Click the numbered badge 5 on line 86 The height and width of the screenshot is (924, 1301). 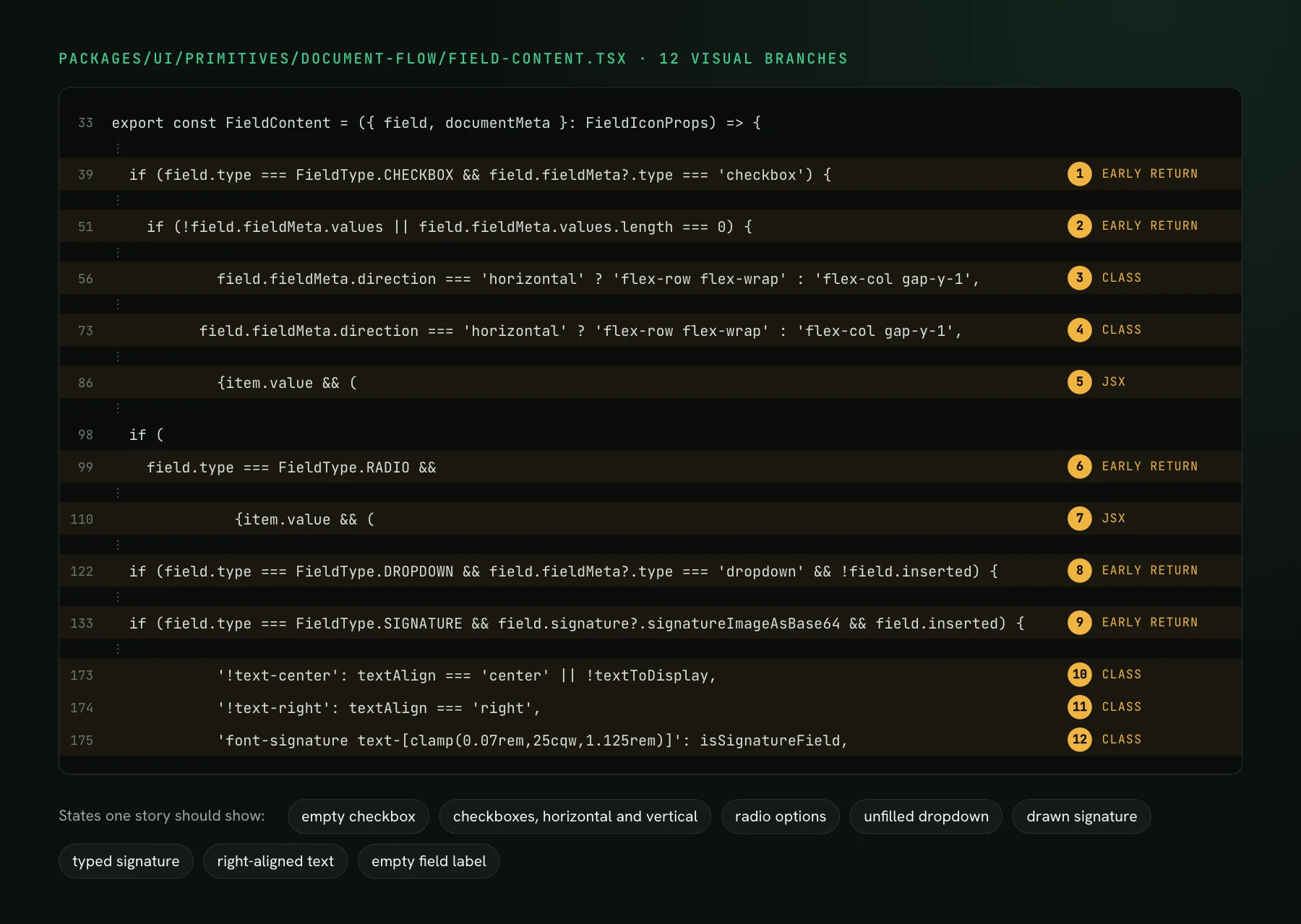[1079, 381]
